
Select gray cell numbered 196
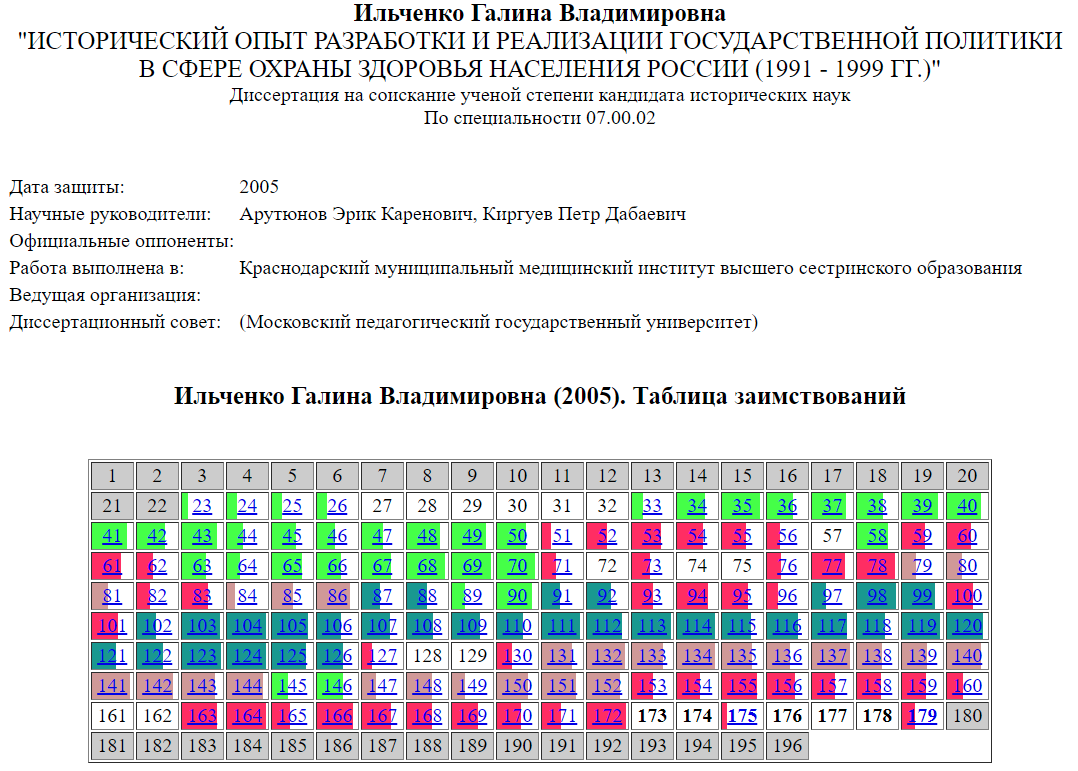[x=787, y=746]
